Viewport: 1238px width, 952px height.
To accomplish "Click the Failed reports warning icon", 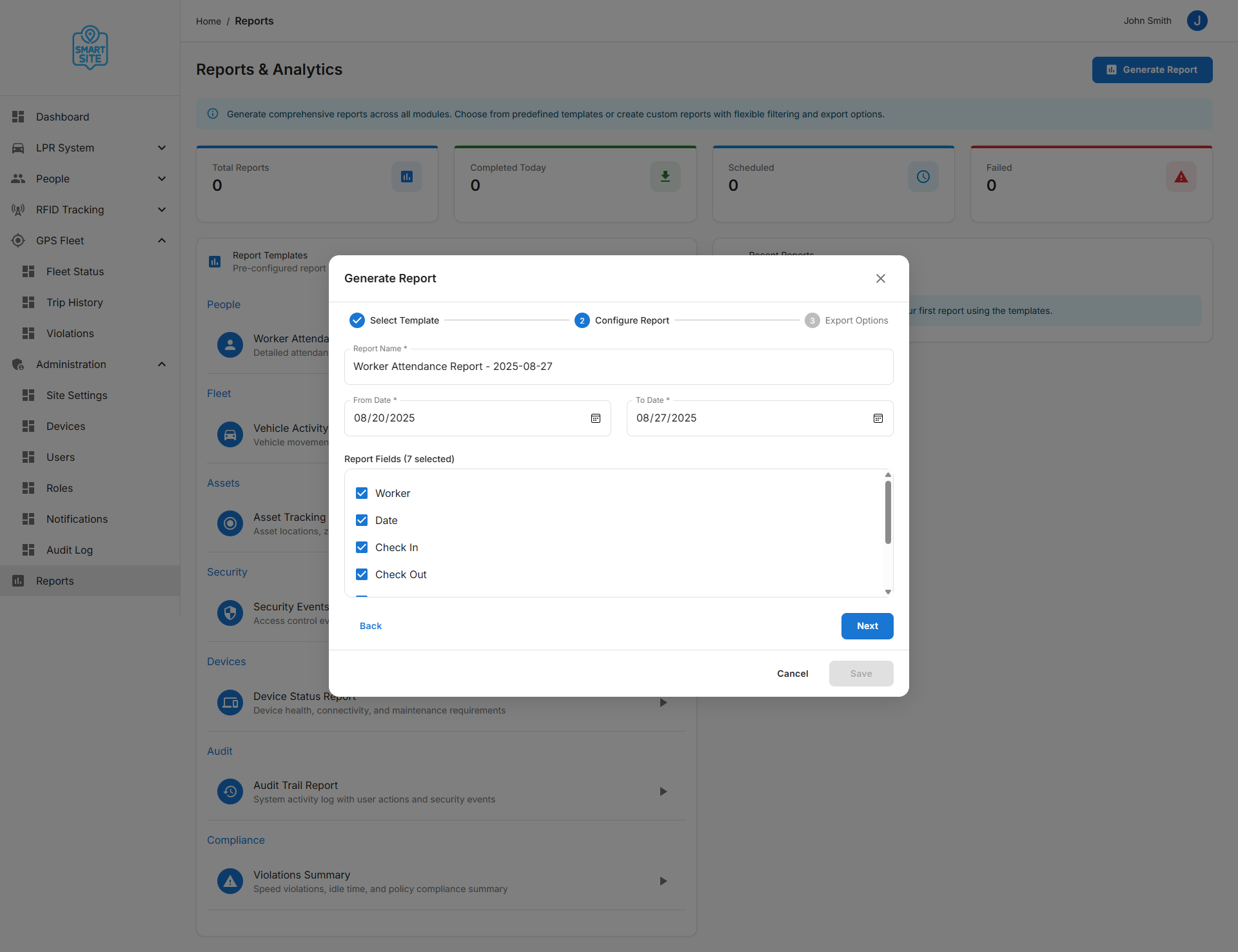I will (x=1180, y=176).
